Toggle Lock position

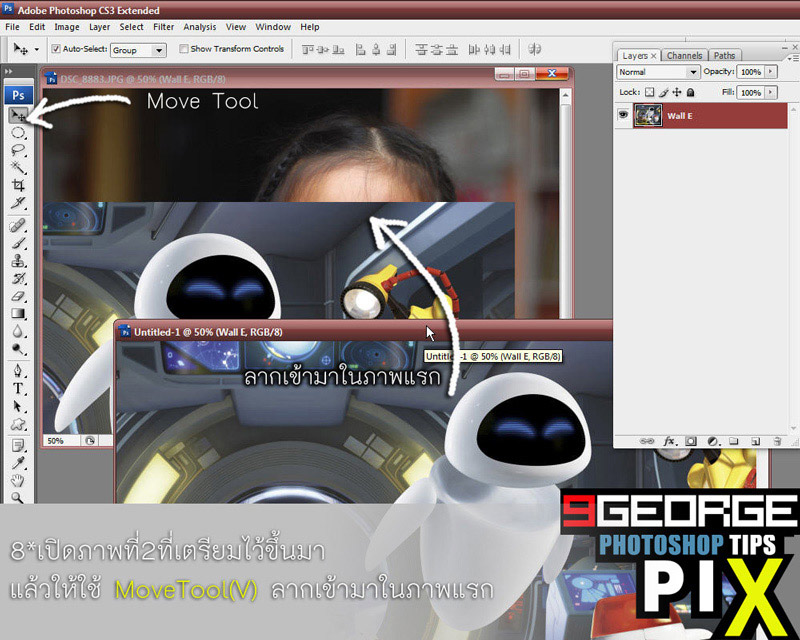coord(677,92)
